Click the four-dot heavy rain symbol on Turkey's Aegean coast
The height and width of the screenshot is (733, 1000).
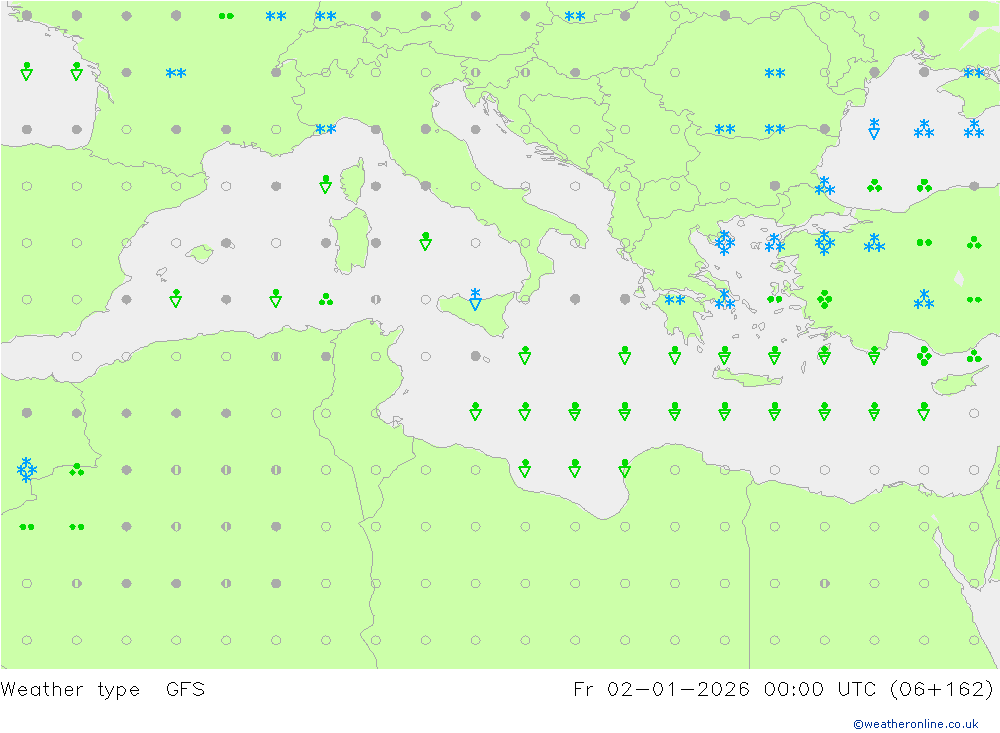825,299
